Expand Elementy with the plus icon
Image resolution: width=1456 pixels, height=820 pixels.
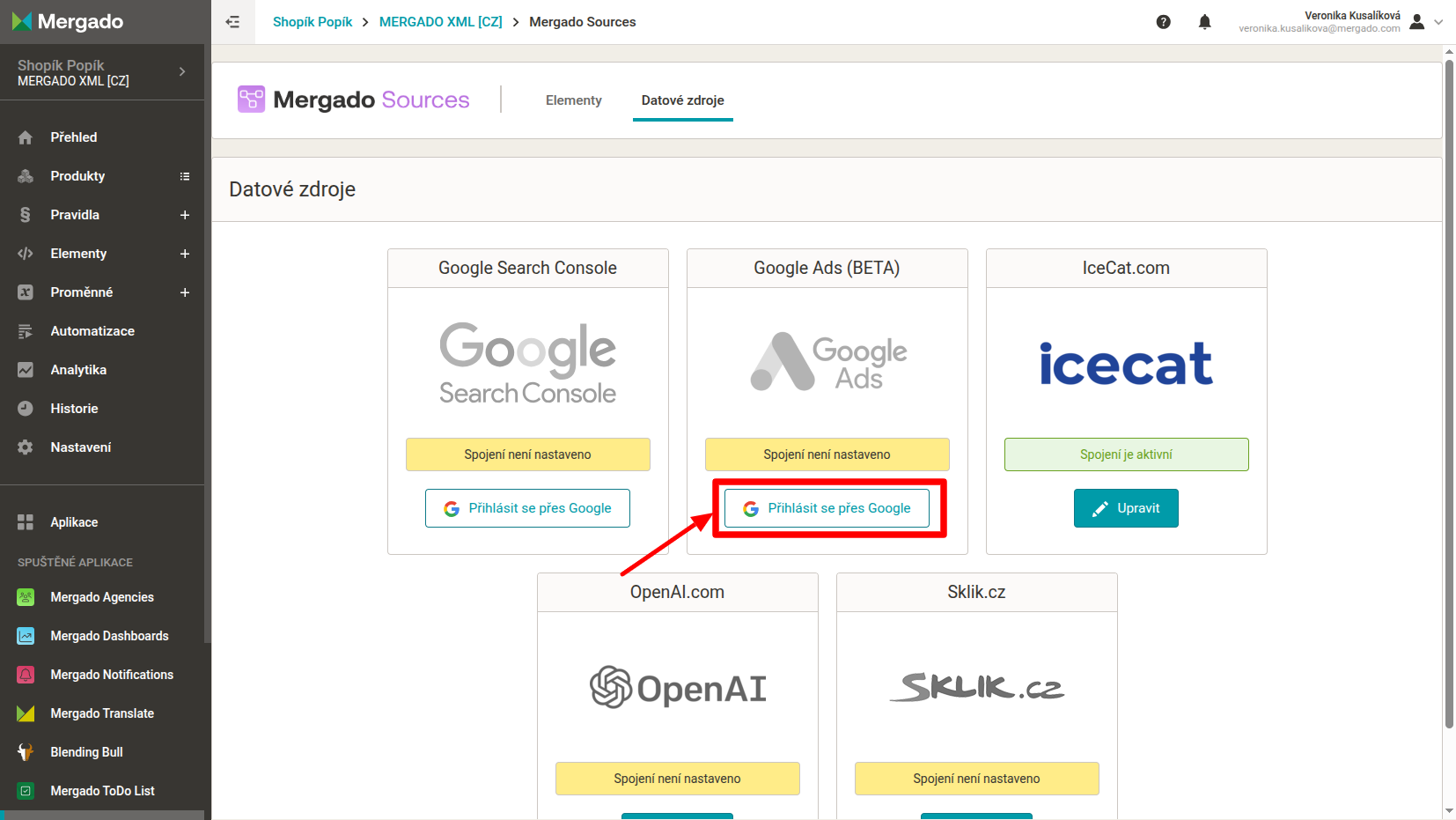[185, 254]
